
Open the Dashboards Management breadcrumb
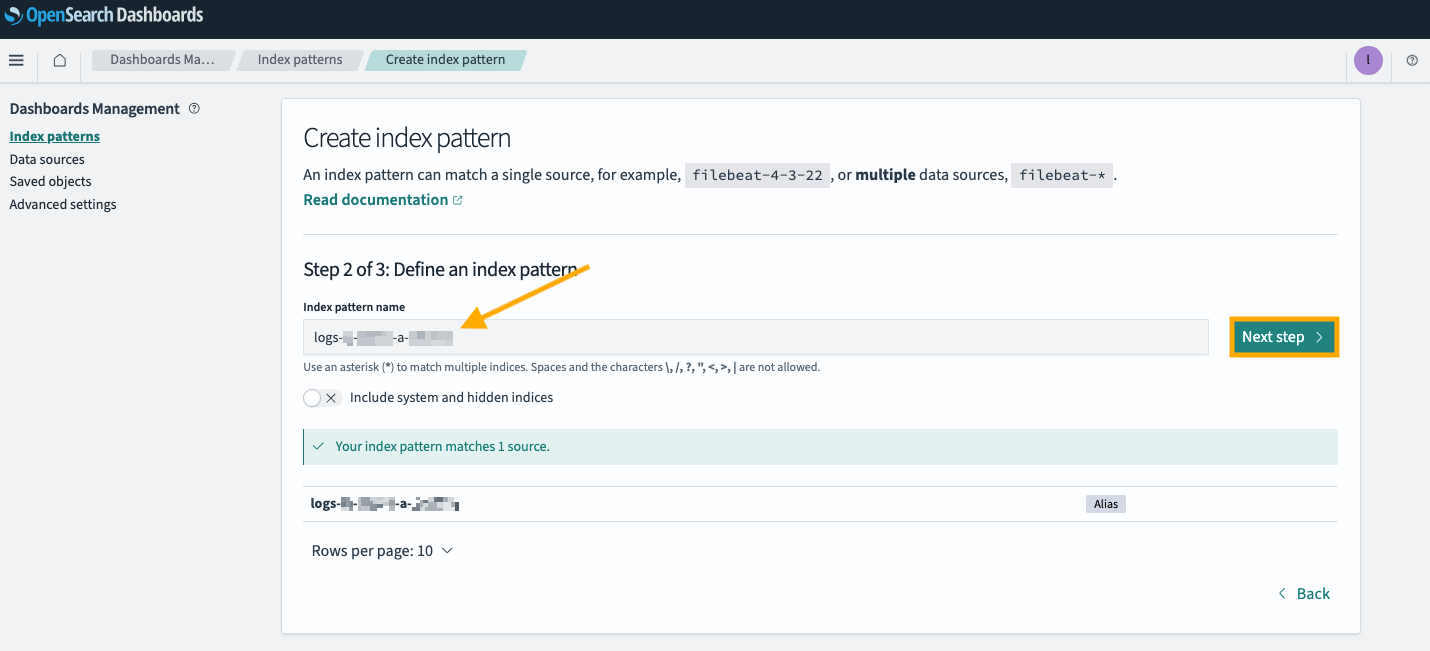pyautogui.click(x=163, y=60)
